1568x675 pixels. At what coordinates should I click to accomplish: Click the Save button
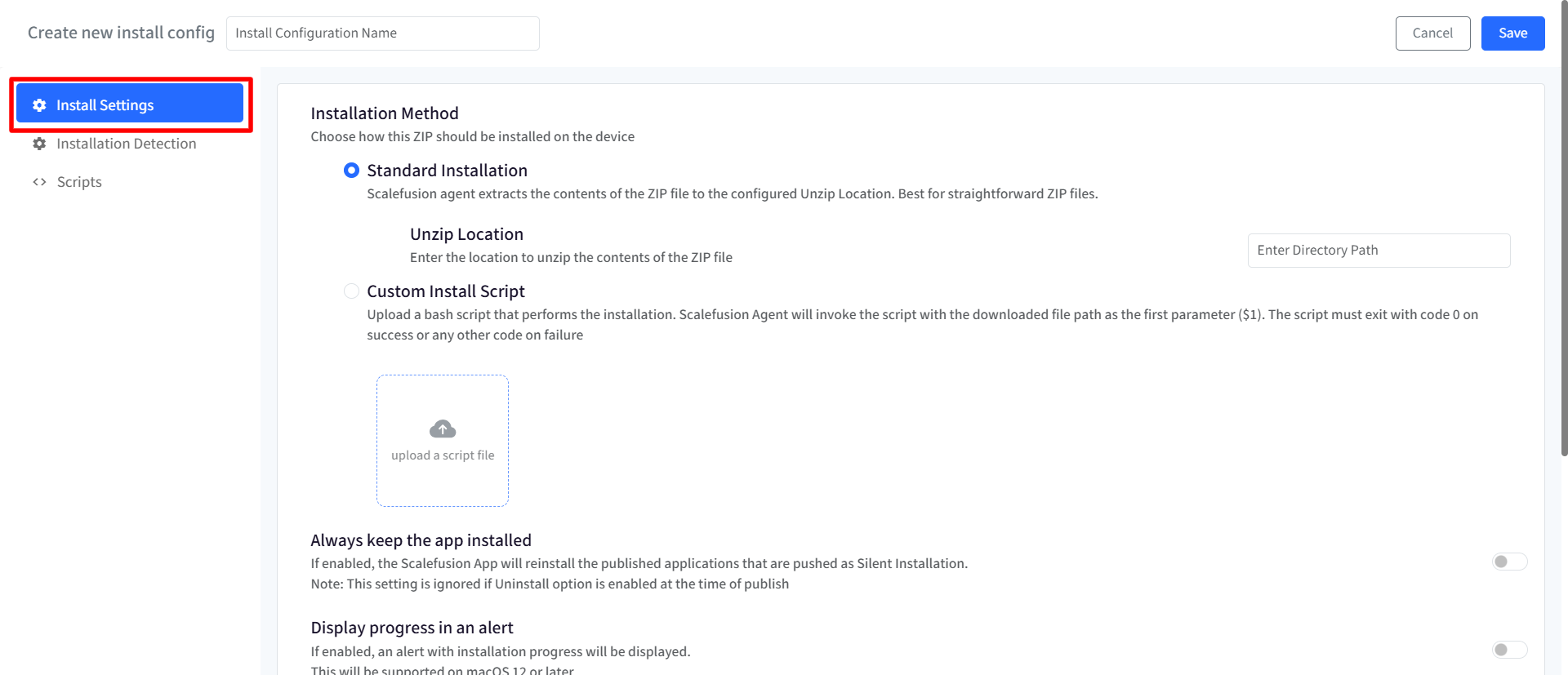tap(1512, 33)
